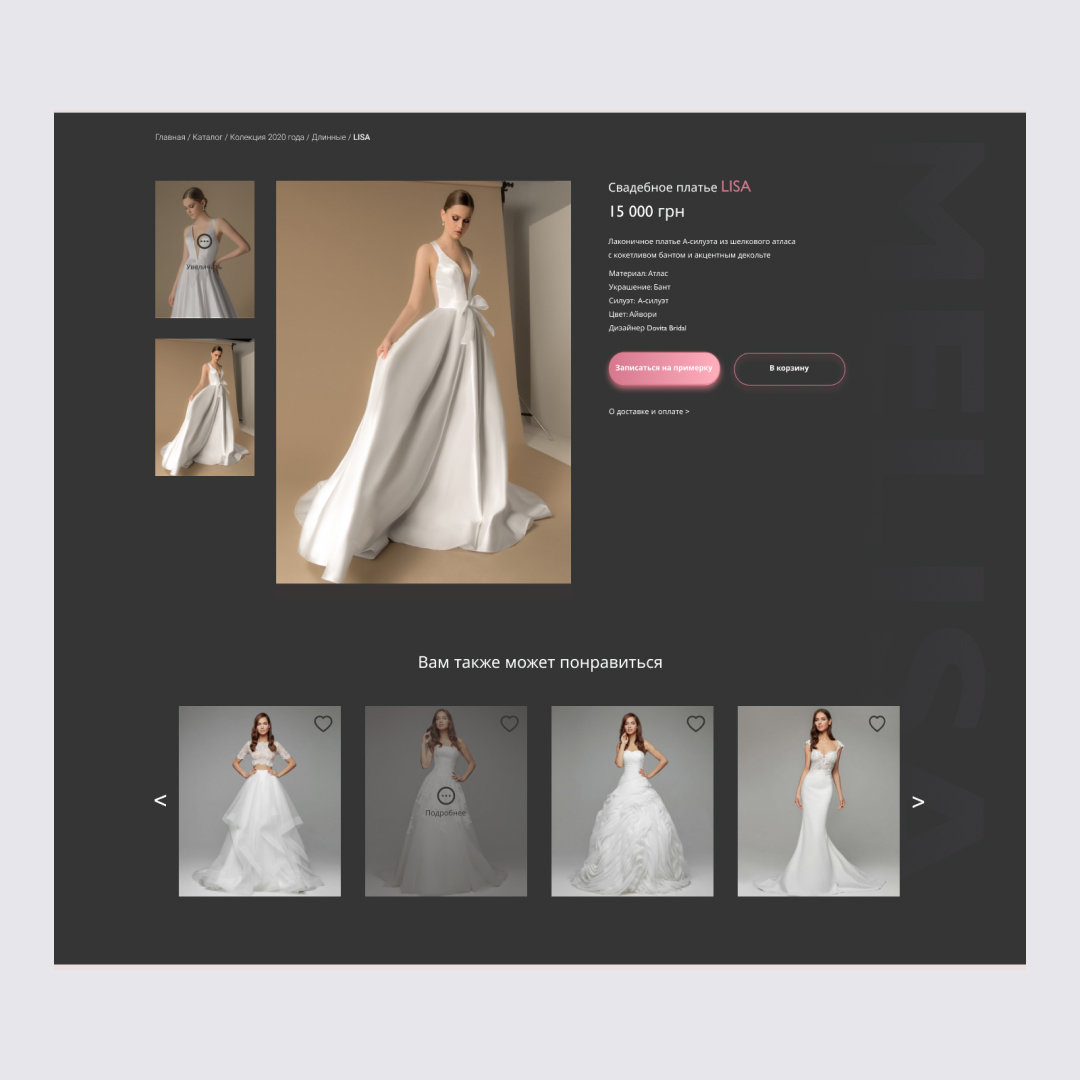Click the Свадебное платье LISA title
The image size is (1080, 1080).
click(x=679, y=187)
